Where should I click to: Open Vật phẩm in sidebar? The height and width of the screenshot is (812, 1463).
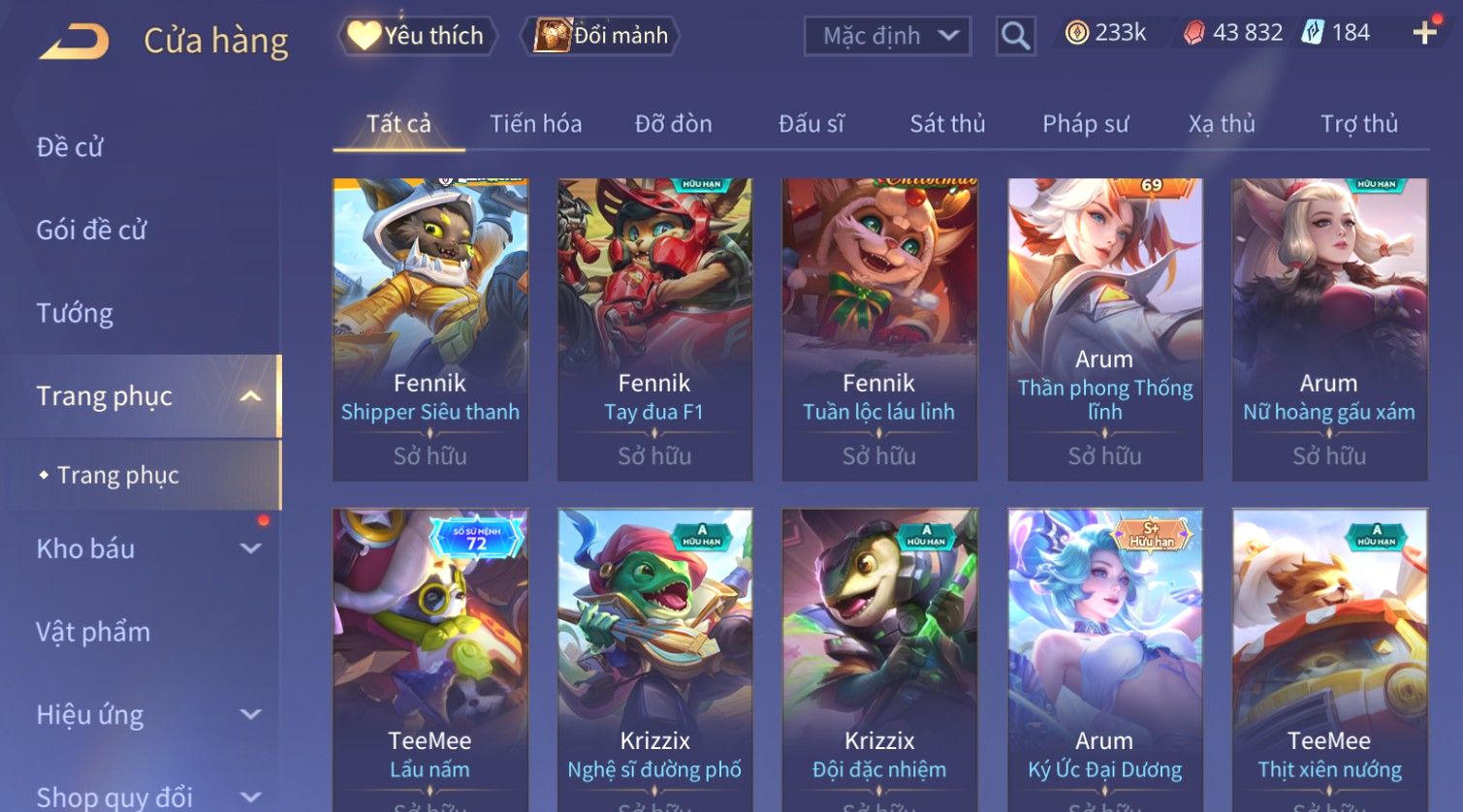93,632
